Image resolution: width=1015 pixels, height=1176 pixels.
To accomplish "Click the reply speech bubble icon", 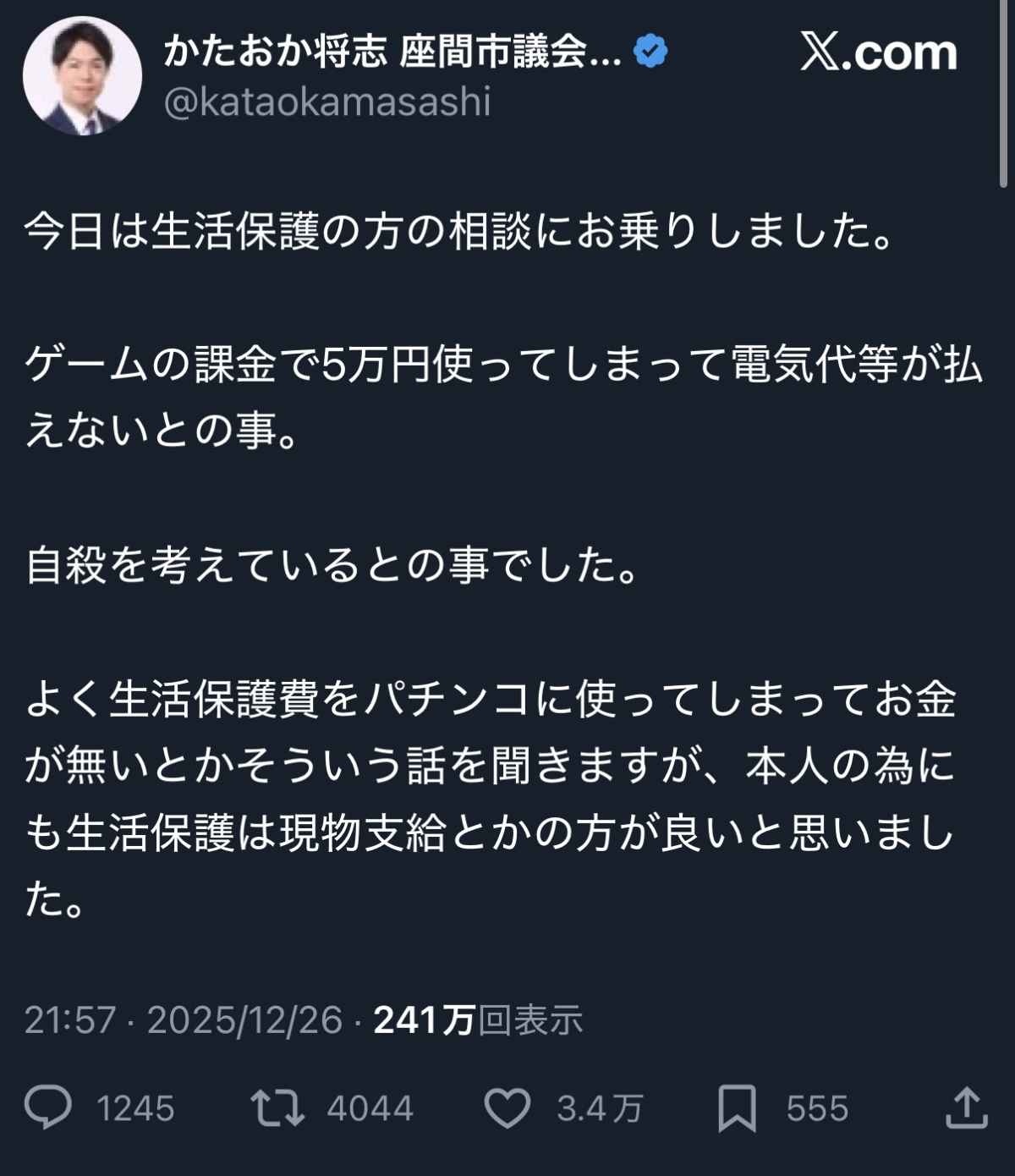I will pos(48,1107).
